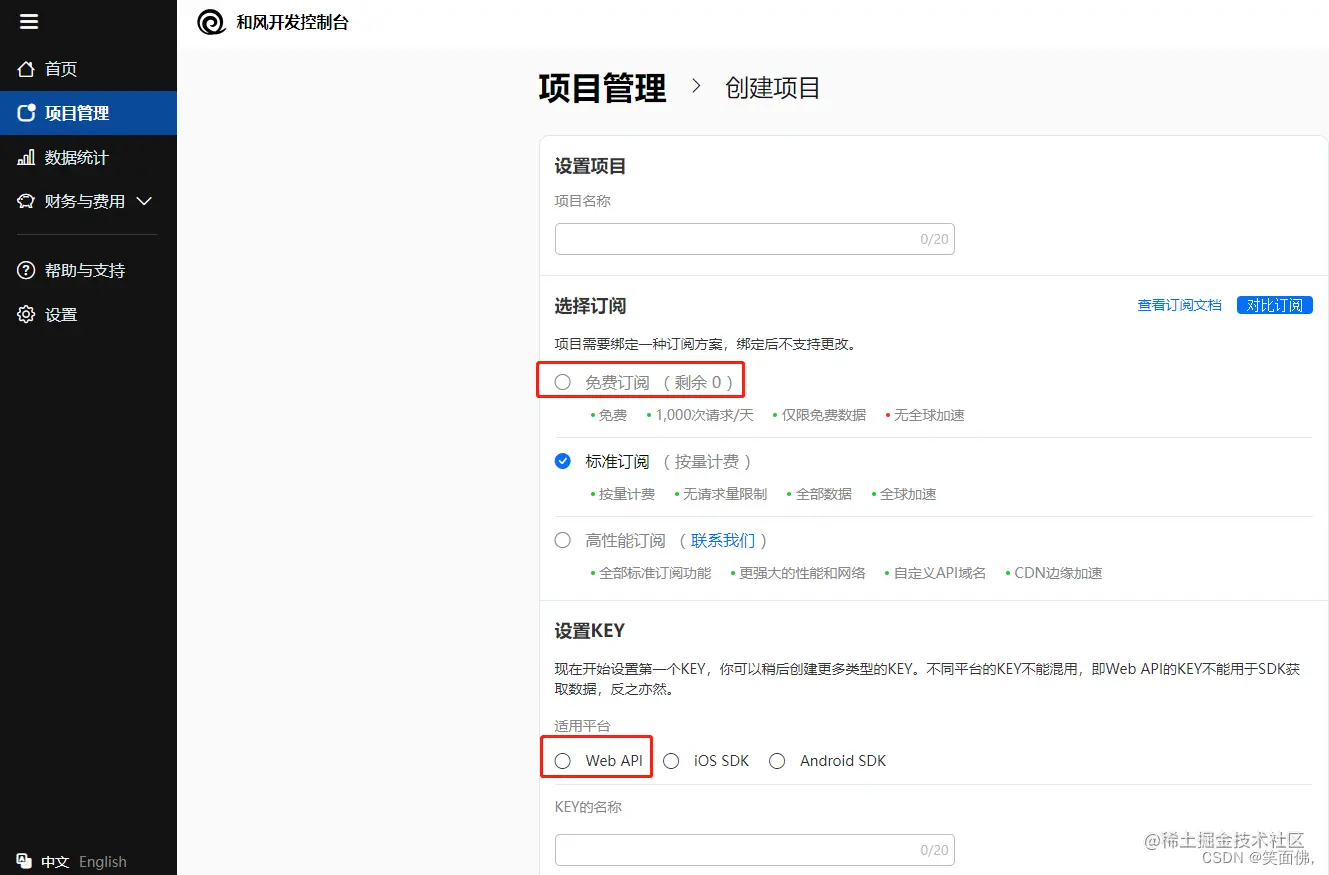Image resolution: width=1329 pixels, height=875 pixels.
Task: Click the 项目名称 input field
Action: 755,239
